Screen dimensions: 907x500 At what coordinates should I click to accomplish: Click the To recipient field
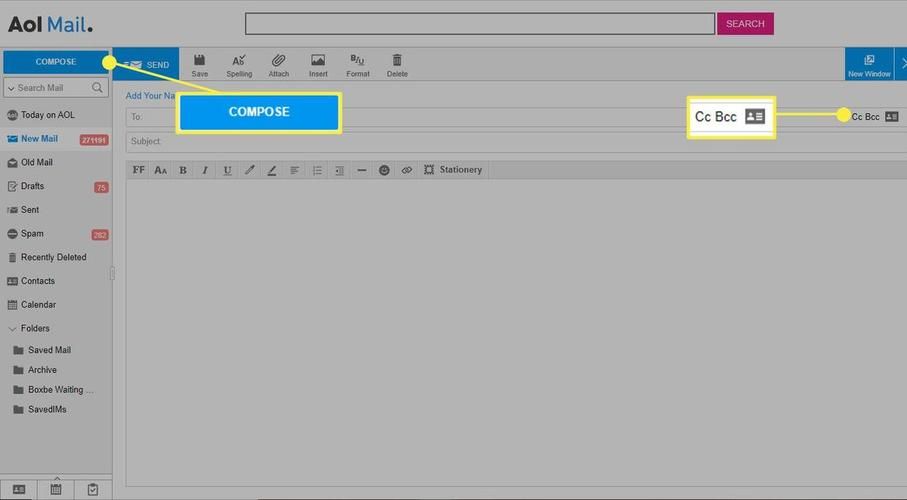pyautogui.click(x=516, y=117)
